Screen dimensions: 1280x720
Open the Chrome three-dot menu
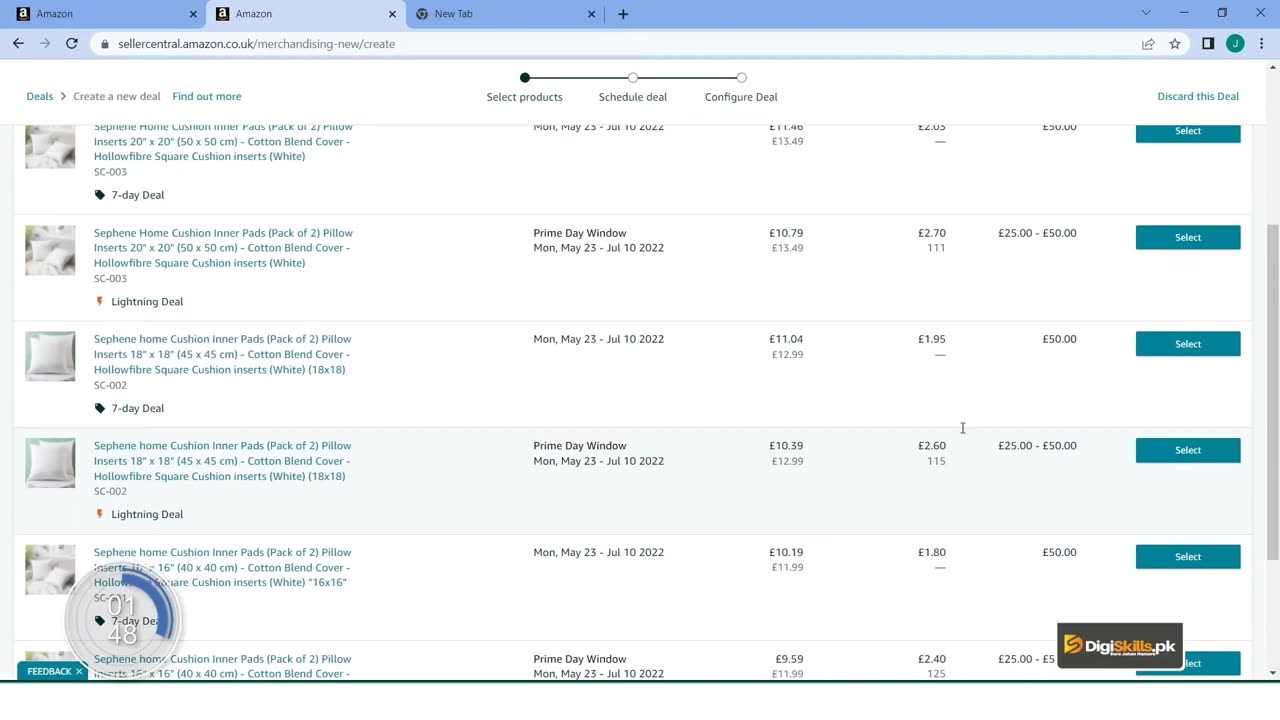coord(1262,44)
